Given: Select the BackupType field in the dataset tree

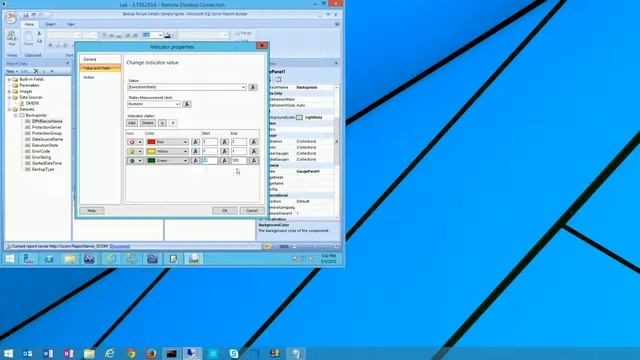Looking at the screenshot, I should tap(43, 169).
